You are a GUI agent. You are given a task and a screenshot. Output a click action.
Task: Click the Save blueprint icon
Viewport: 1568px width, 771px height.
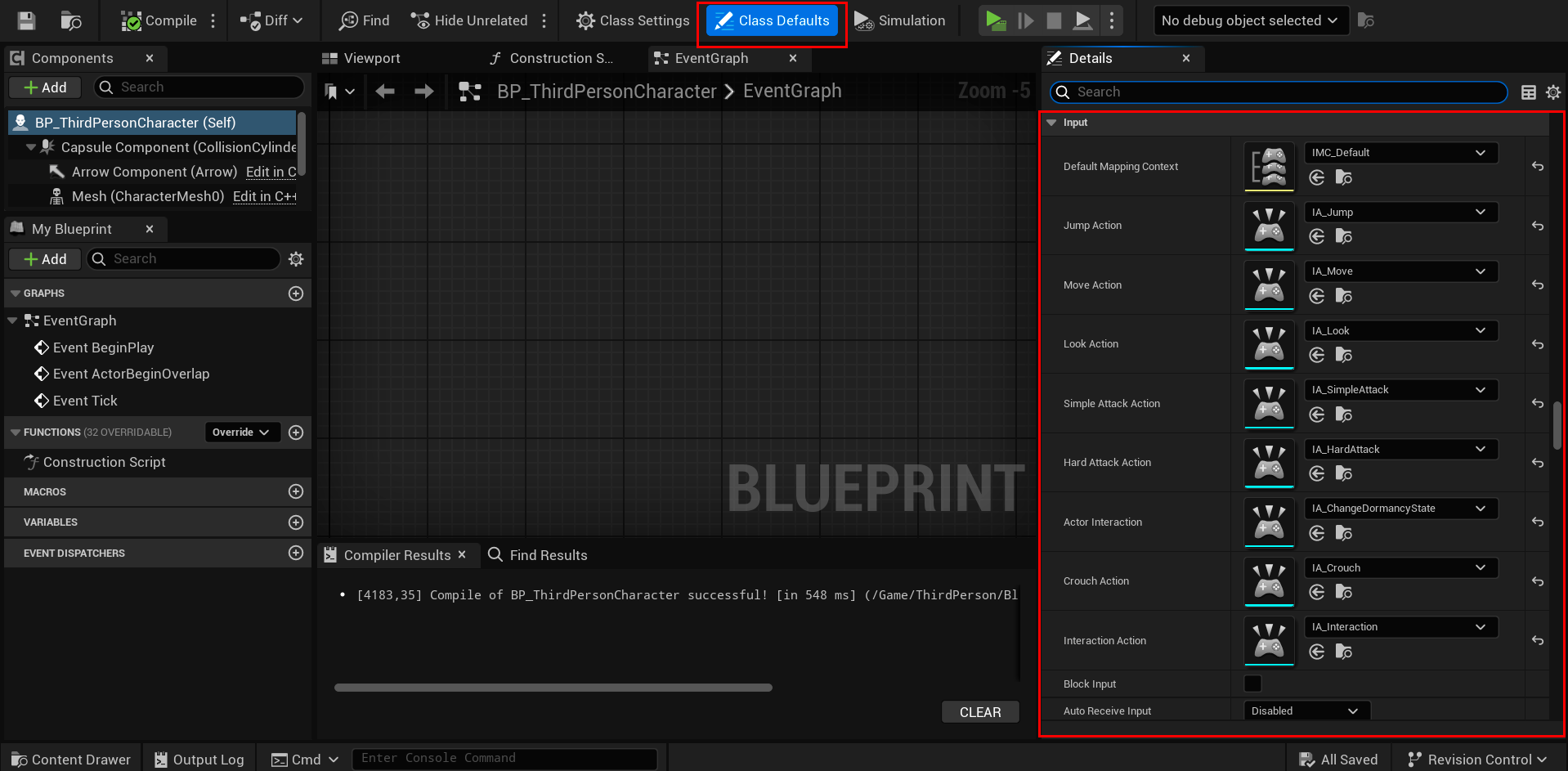(x=26, y=20)
